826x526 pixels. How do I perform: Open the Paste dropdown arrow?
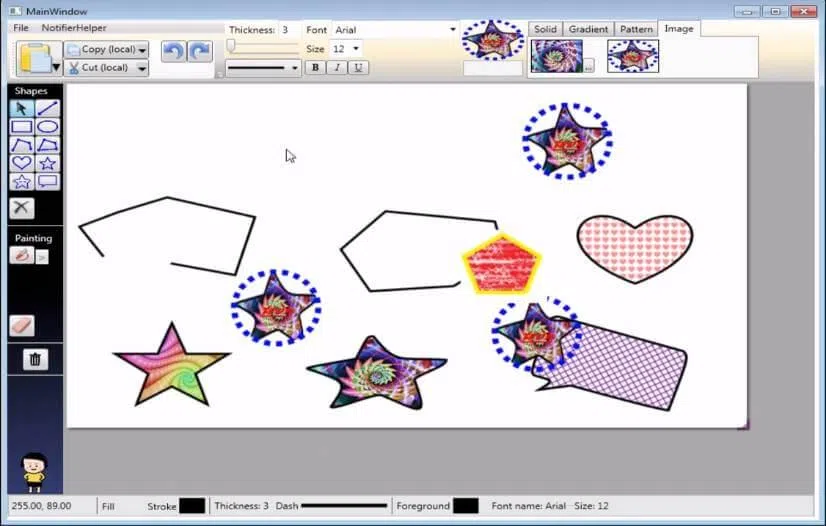(56, 67)
